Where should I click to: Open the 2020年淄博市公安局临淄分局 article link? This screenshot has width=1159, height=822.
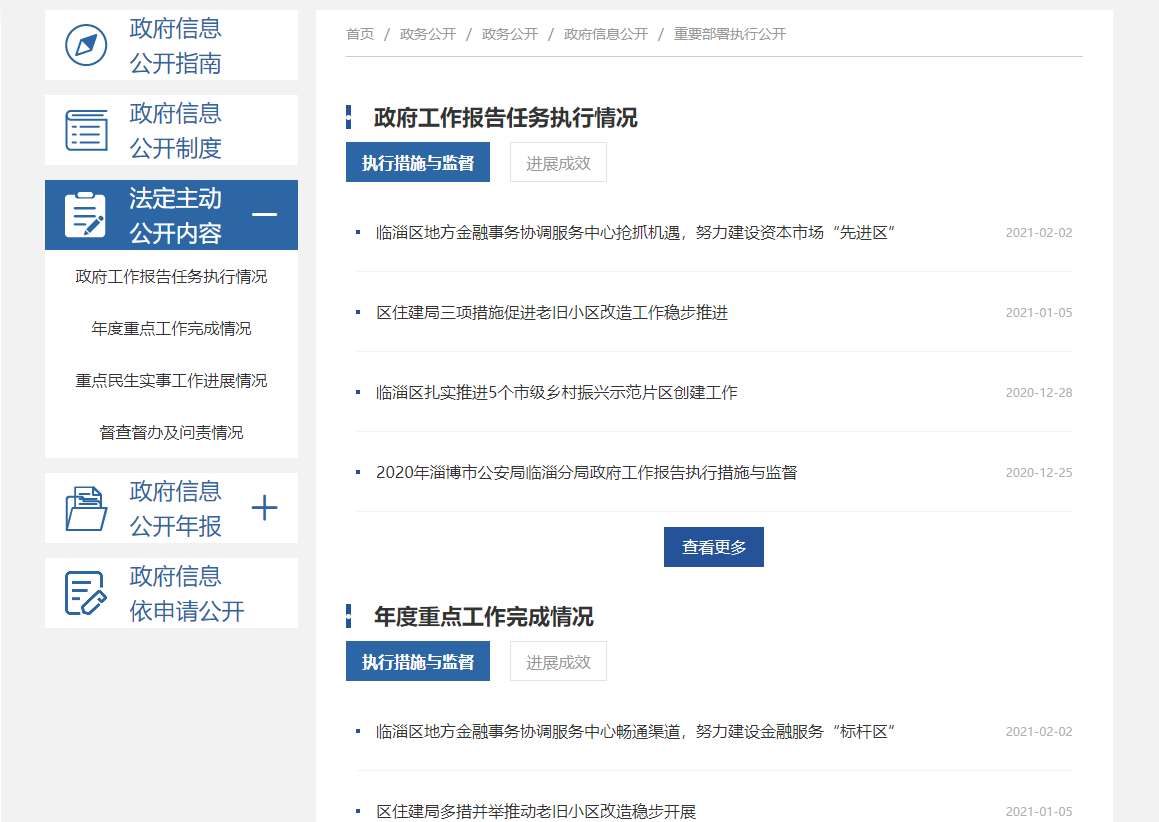pos(586,473)
